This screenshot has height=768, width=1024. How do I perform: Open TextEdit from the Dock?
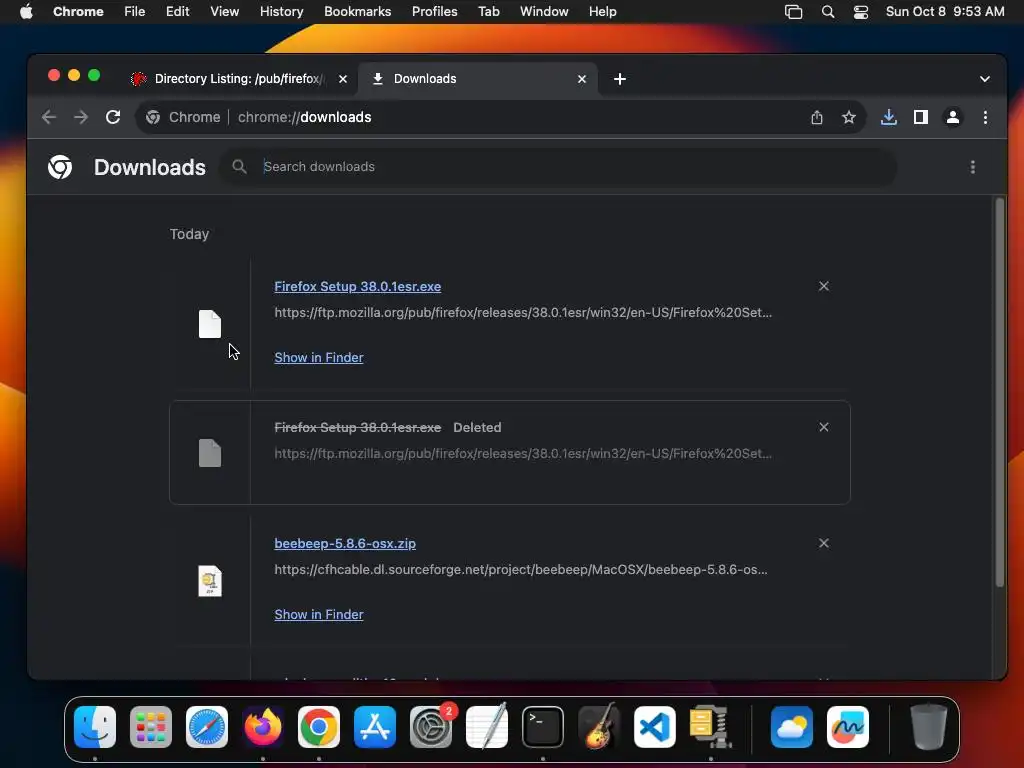click(x=487, y=727)
